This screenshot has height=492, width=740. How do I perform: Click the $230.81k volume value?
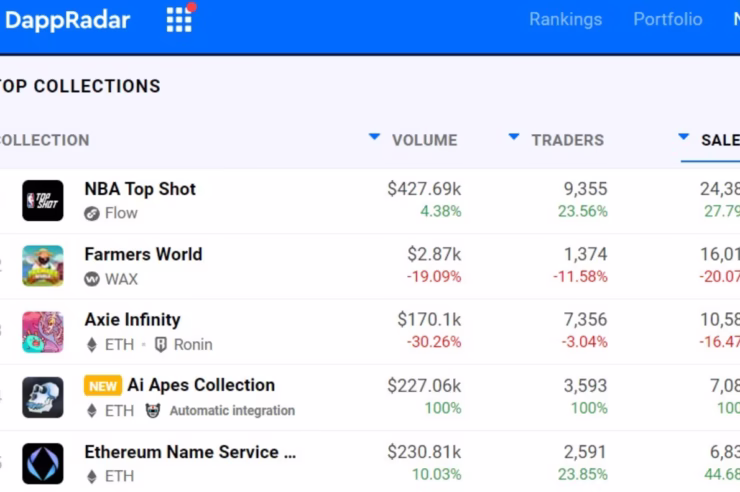pos(424,452)
